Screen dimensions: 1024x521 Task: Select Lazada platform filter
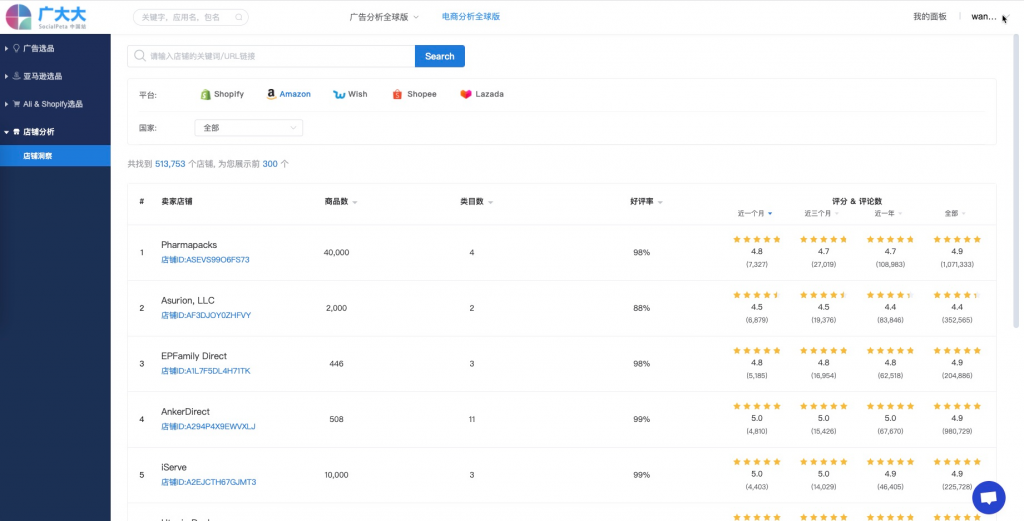click(x=482, y=95)
